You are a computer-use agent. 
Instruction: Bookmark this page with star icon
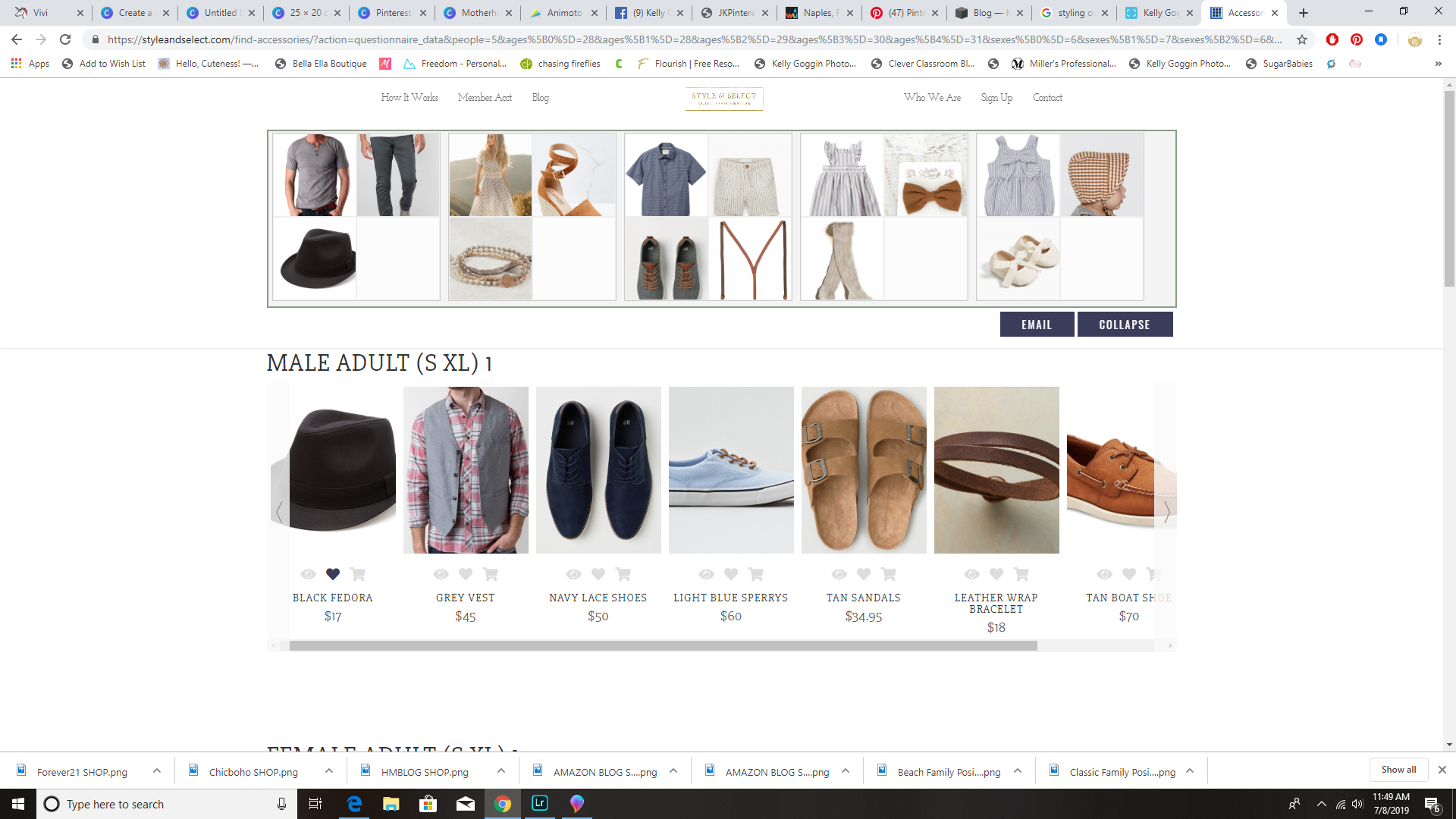click(x=1302, y=39)
